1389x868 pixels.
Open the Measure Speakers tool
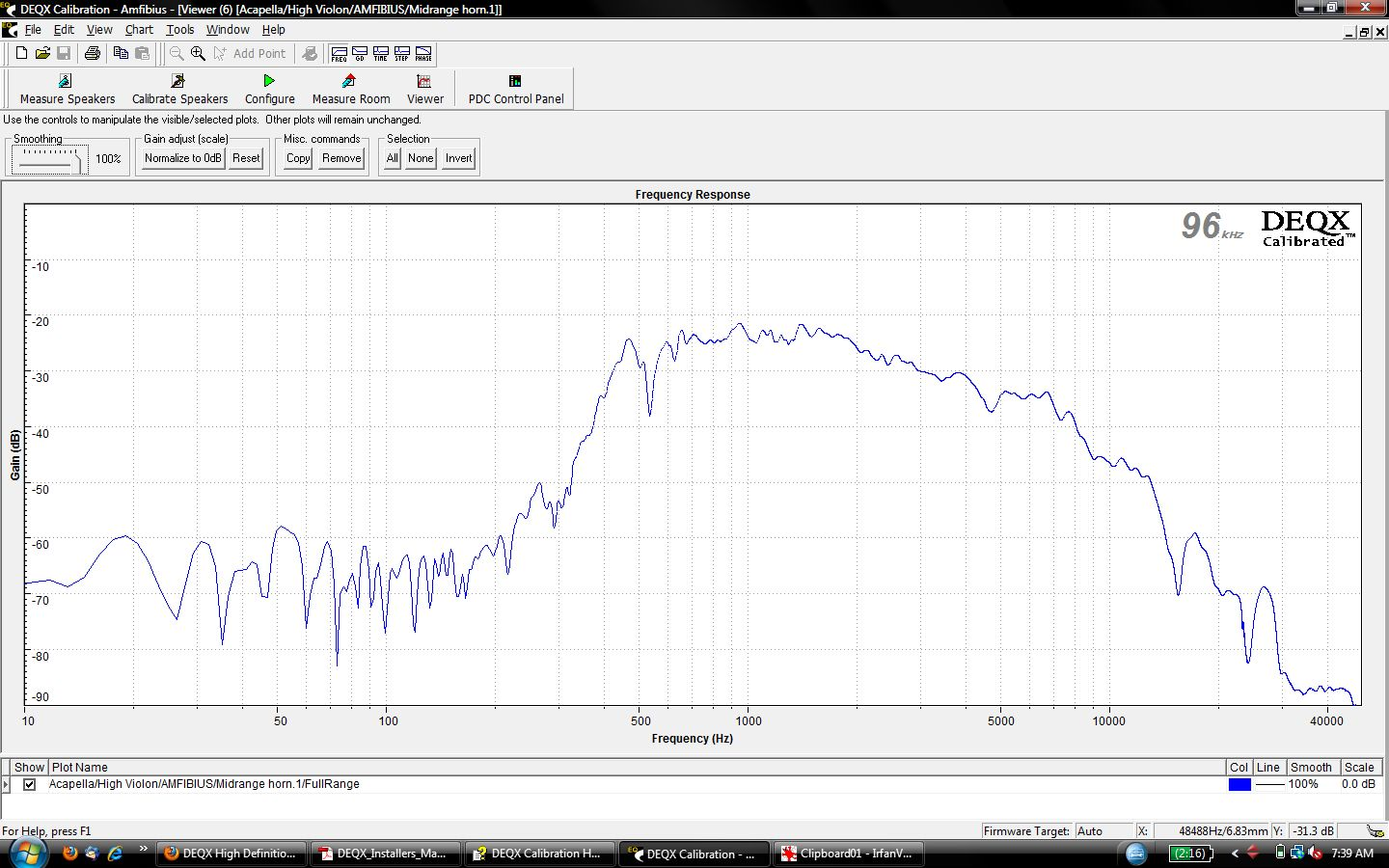[67, 89]
